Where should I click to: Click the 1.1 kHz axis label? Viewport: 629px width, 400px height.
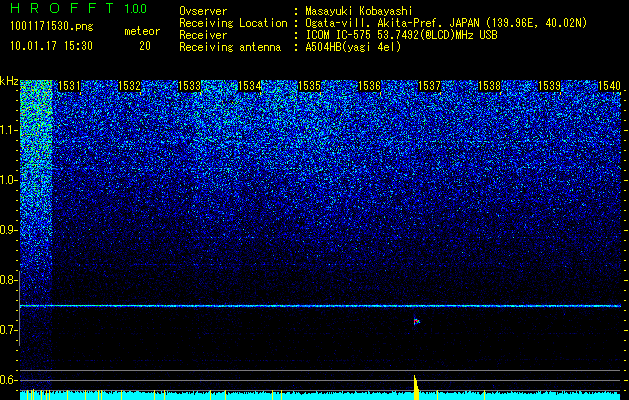pos(9,130)
